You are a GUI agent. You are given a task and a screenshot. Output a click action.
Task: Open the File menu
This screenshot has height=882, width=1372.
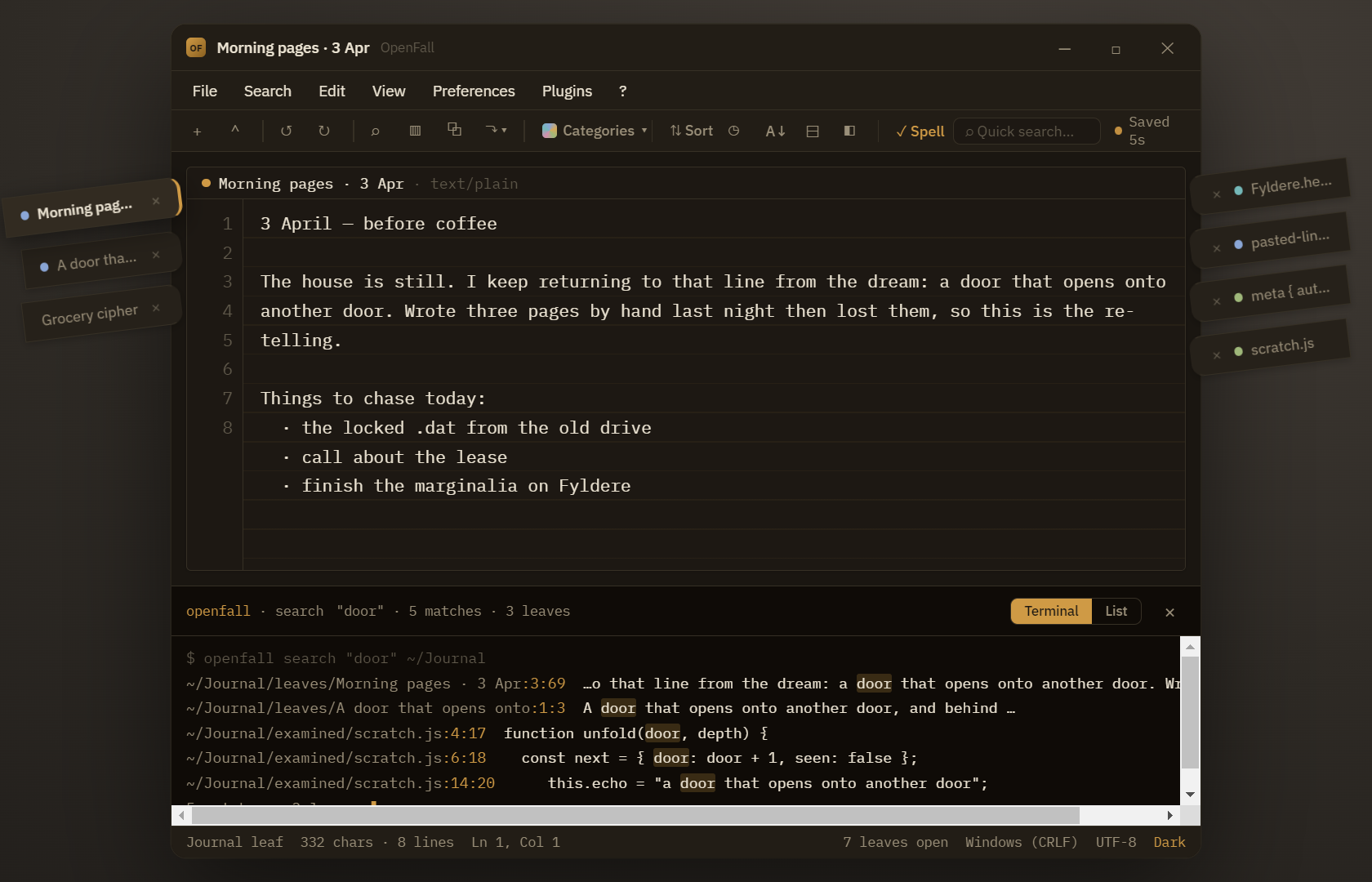point(205,91)
